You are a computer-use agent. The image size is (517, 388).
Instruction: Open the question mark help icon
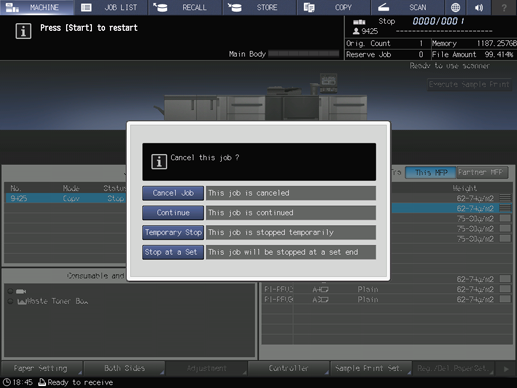coord(504,7)
